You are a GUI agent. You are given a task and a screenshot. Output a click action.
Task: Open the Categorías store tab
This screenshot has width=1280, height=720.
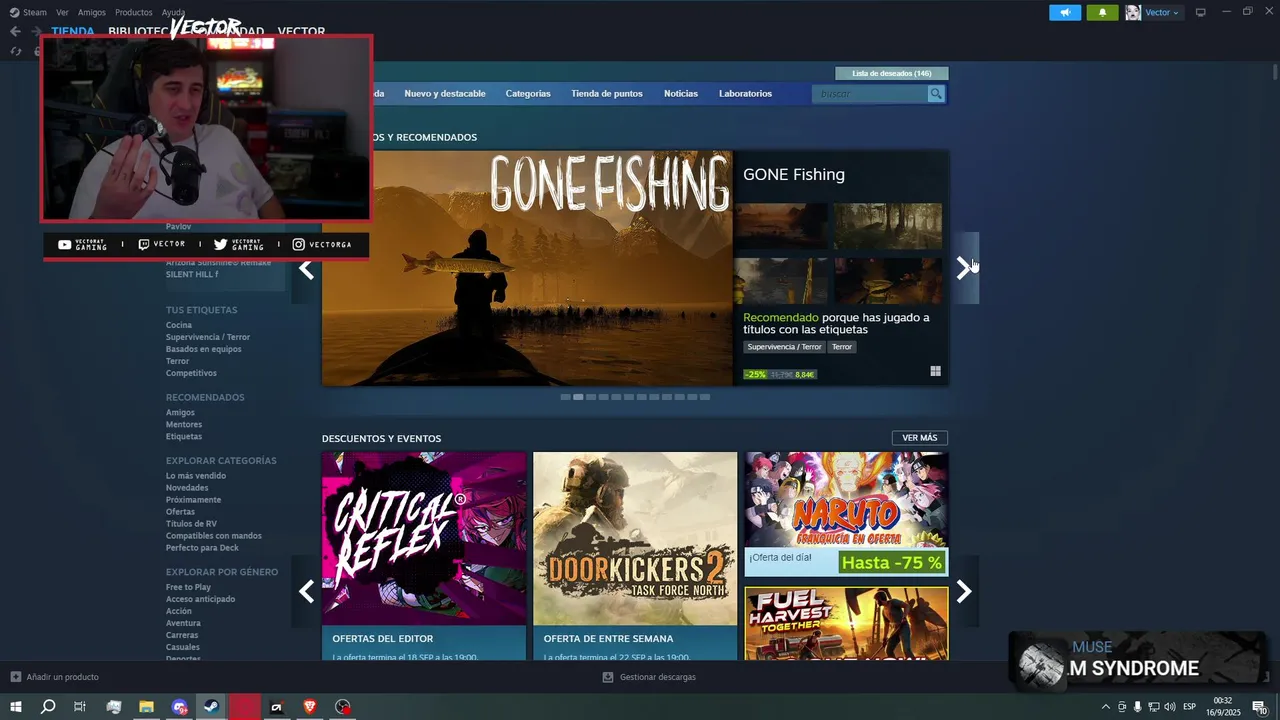point(528,94)
